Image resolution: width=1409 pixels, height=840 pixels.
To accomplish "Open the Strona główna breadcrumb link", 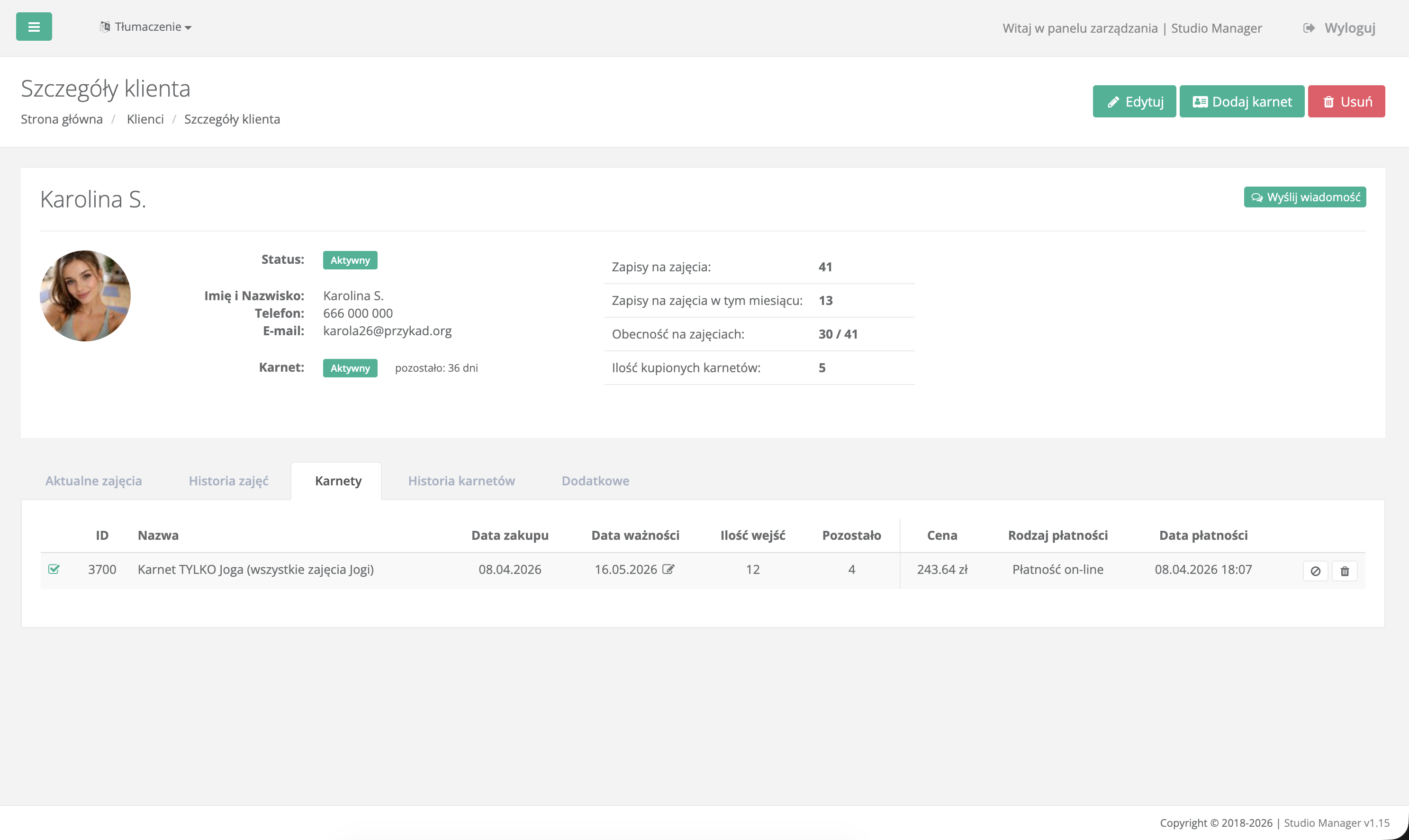I will [62, 119].
